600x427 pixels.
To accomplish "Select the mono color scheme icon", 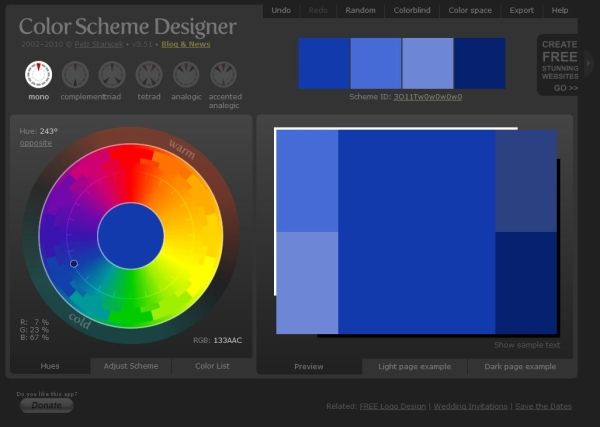I will pos(38,75).
